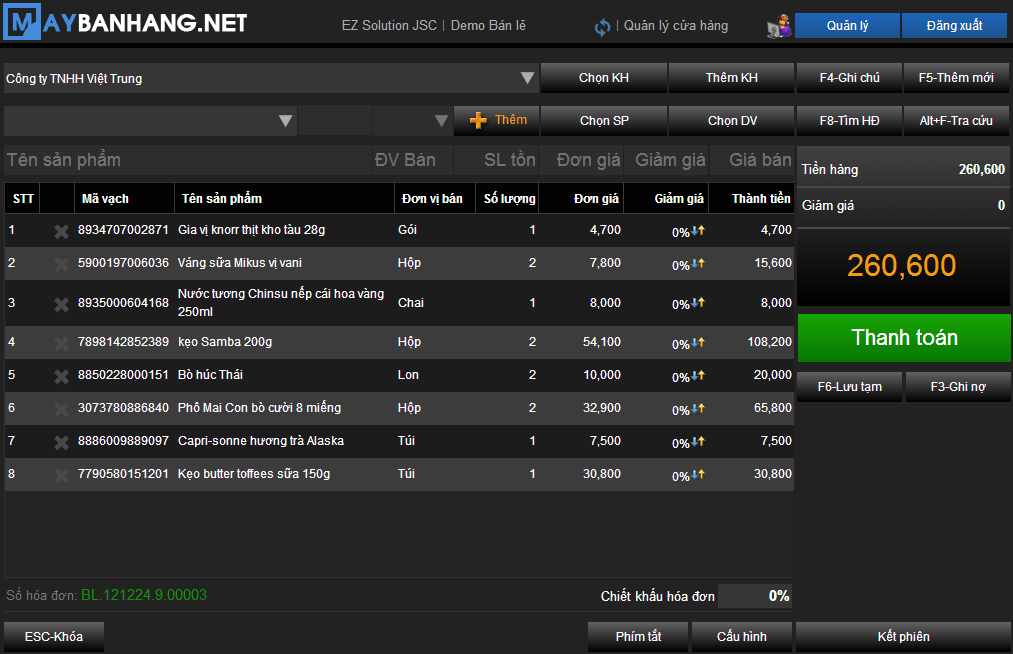
Task: Click Đăng xuất to log out
Action: (953, 26)
